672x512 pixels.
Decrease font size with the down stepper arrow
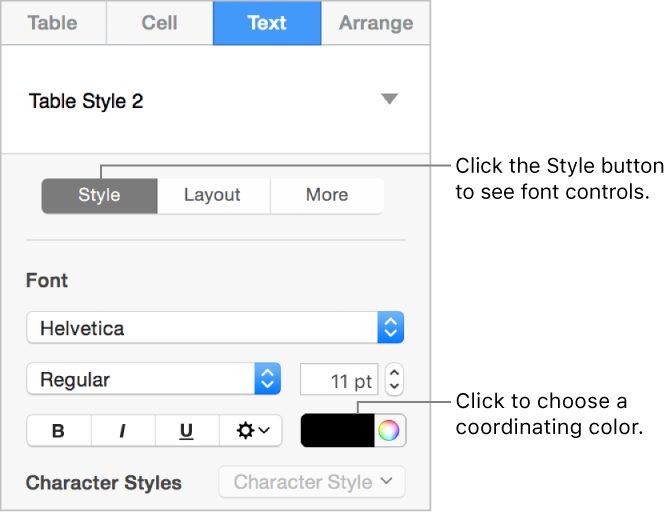(x=394, y=387)
